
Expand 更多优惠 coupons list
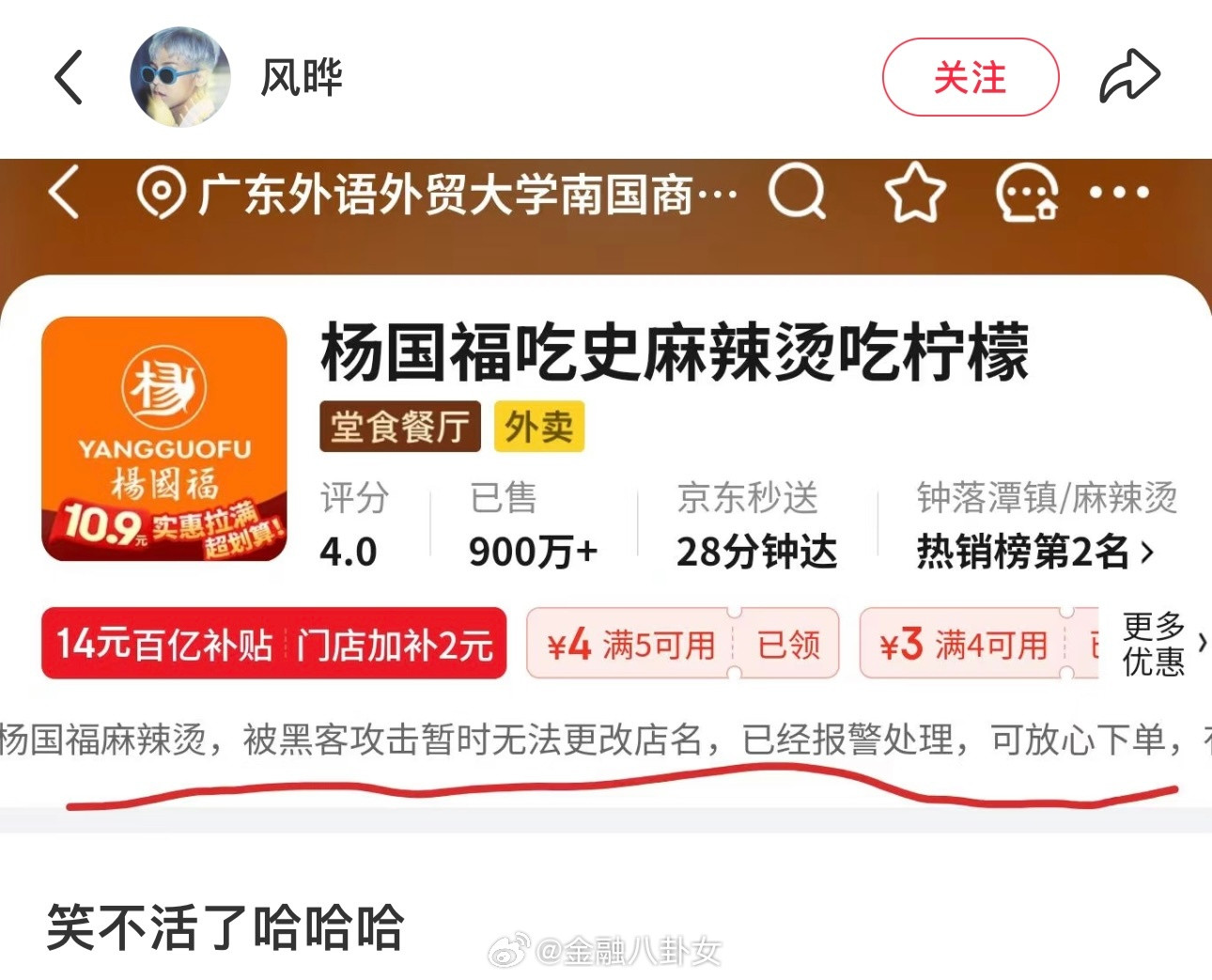(x=1164, y=644)
